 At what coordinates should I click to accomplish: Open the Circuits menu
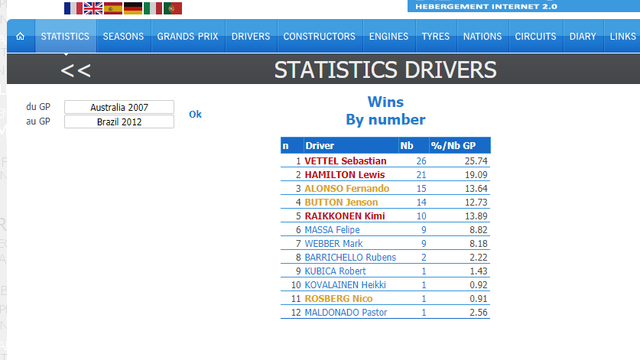click(x=535, y=36)
